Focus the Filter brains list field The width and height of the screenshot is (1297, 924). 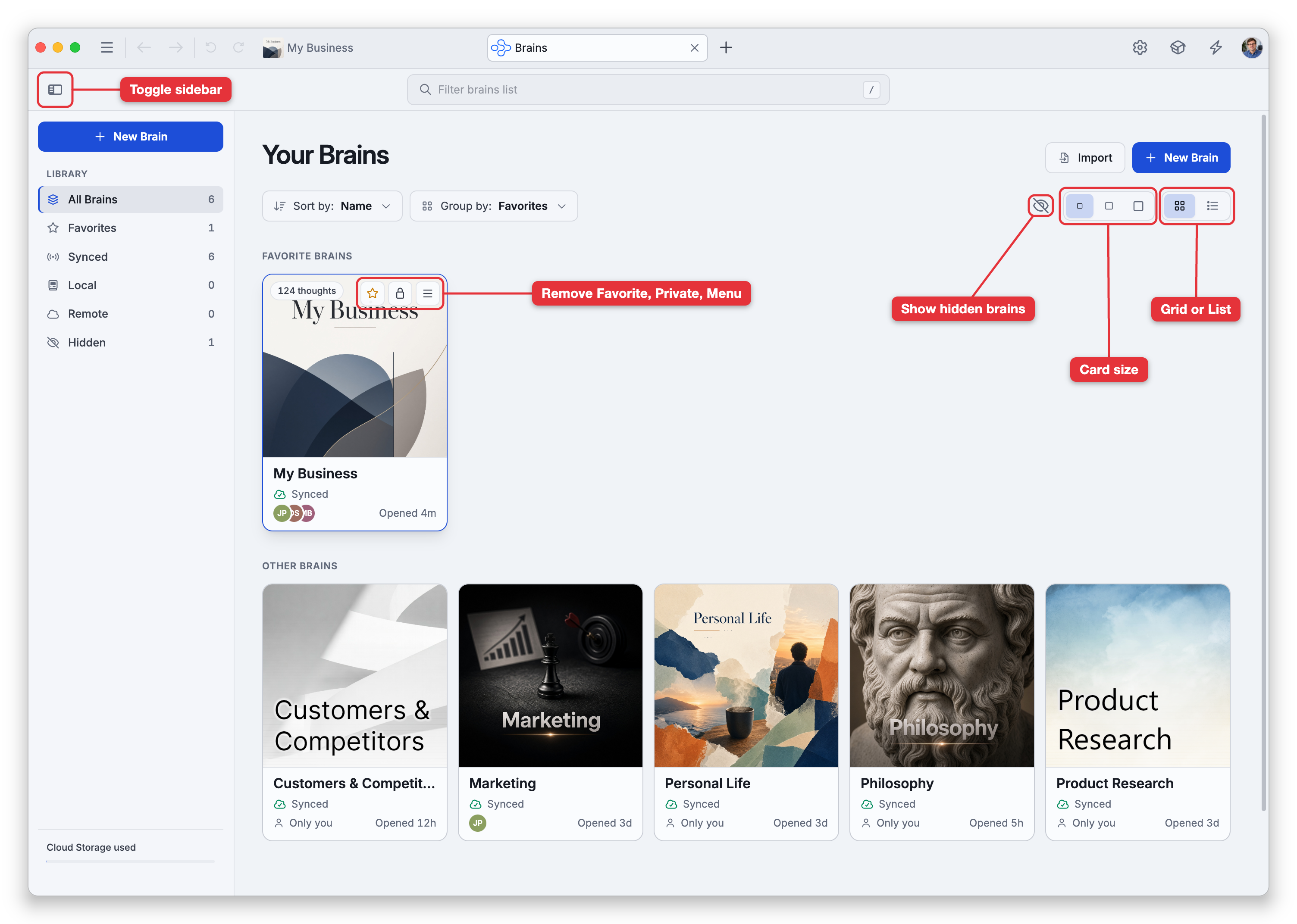point(648,89)
